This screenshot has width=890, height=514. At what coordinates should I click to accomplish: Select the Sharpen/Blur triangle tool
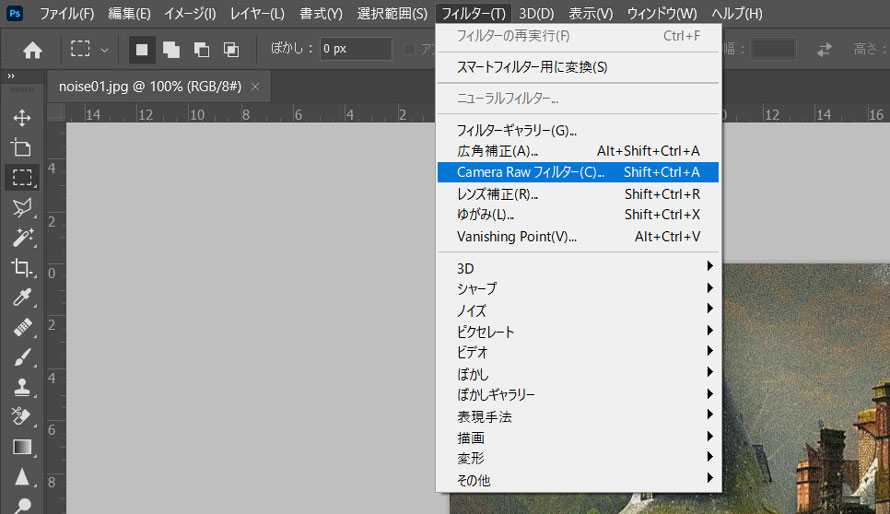coord(22,477)
